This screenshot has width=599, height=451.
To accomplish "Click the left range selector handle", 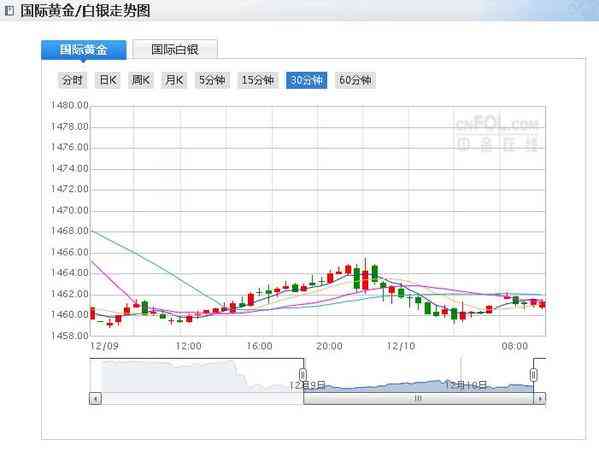I will (x=303, y=375).
